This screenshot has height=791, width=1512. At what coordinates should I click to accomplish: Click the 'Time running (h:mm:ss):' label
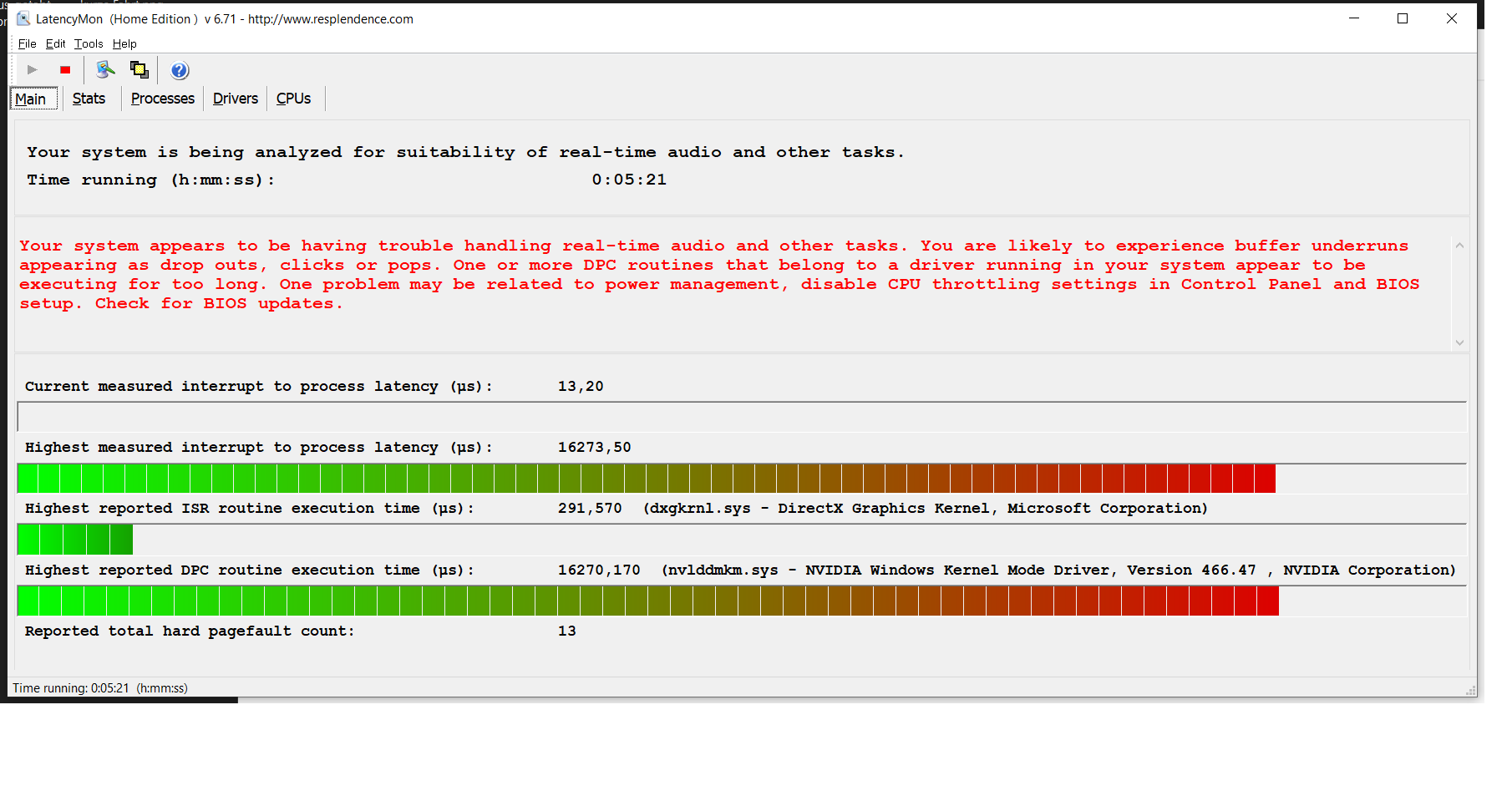(150, 180)
